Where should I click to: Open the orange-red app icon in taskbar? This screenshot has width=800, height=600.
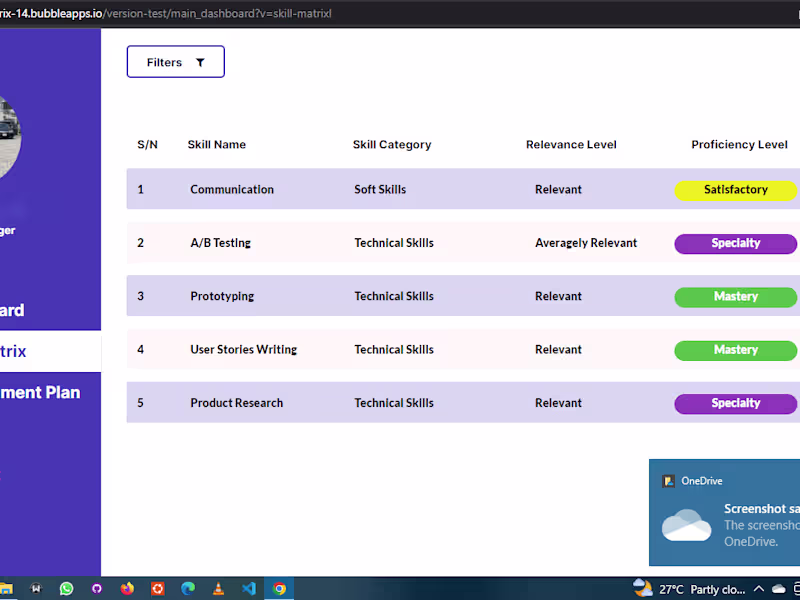[158, 589]
